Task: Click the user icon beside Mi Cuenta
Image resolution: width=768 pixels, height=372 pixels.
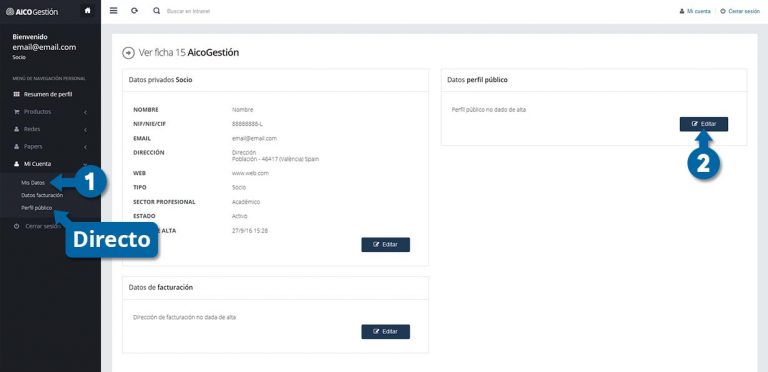Action: 17,164
